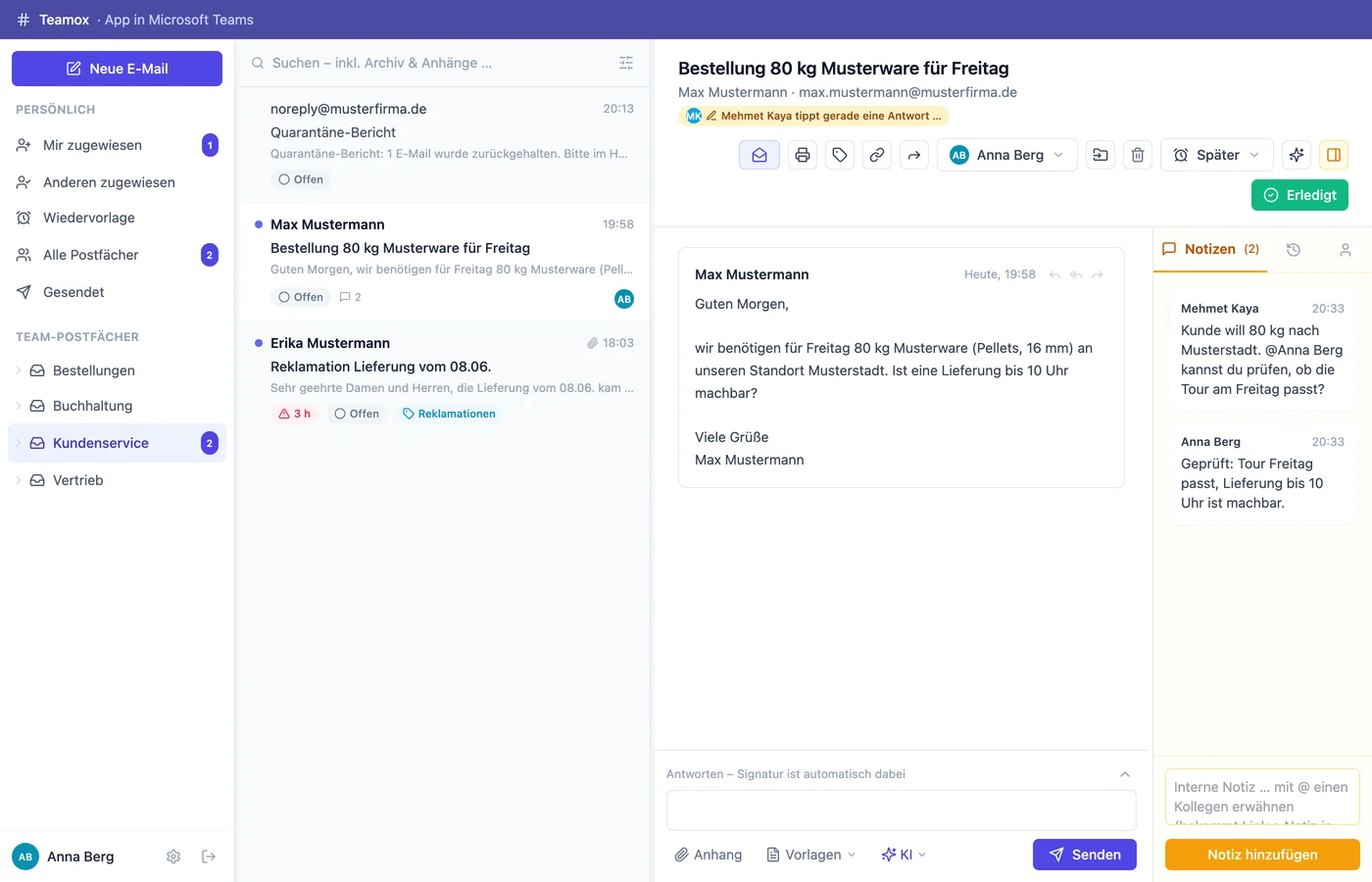Reply all using the double arrow icon
The image size is (1372, 882).
click(x=1076, y=274)
